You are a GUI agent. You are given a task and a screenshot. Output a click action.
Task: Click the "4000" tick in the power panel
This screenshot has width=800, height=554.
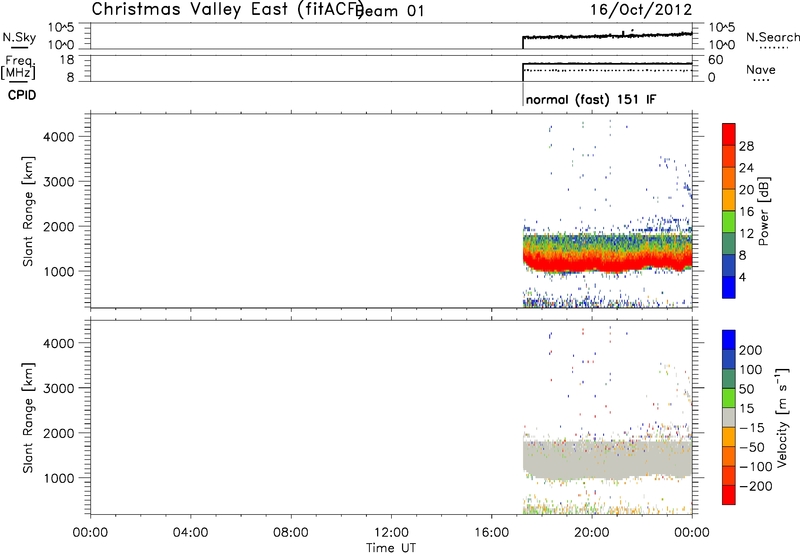click(59, 137)
